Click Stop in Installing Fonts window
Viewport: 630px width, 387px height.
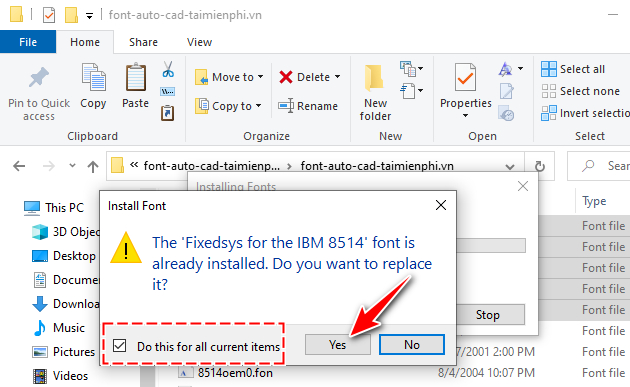[488, 315]
